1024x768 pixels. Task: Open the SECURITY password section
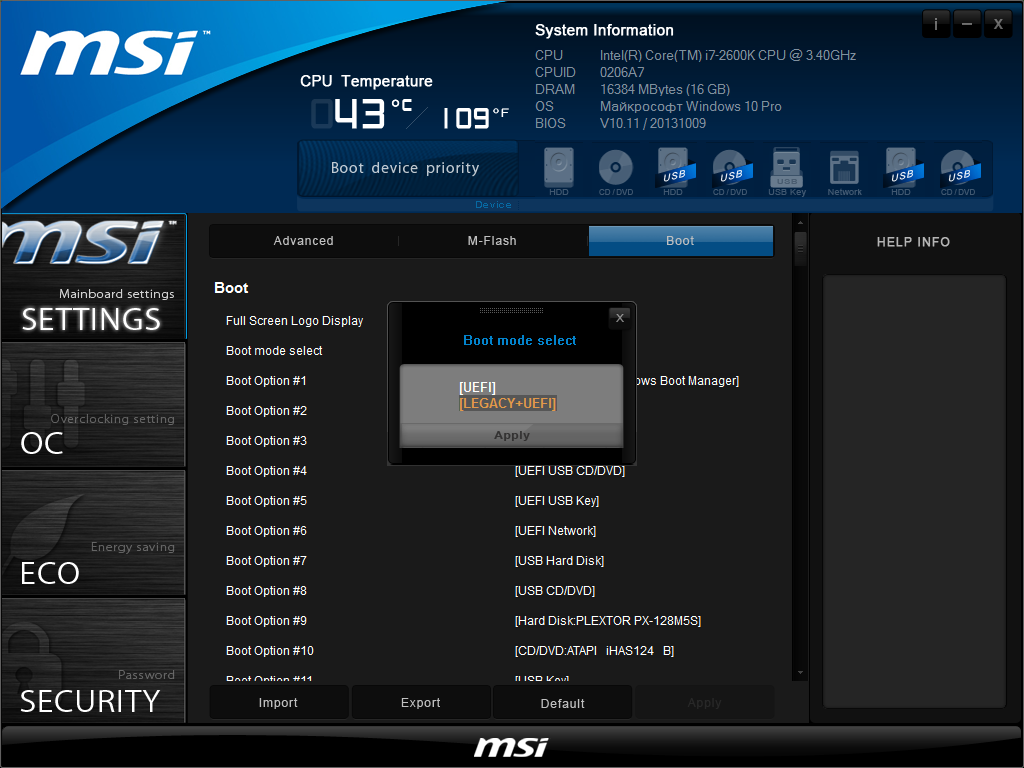[x=93, y=661]
